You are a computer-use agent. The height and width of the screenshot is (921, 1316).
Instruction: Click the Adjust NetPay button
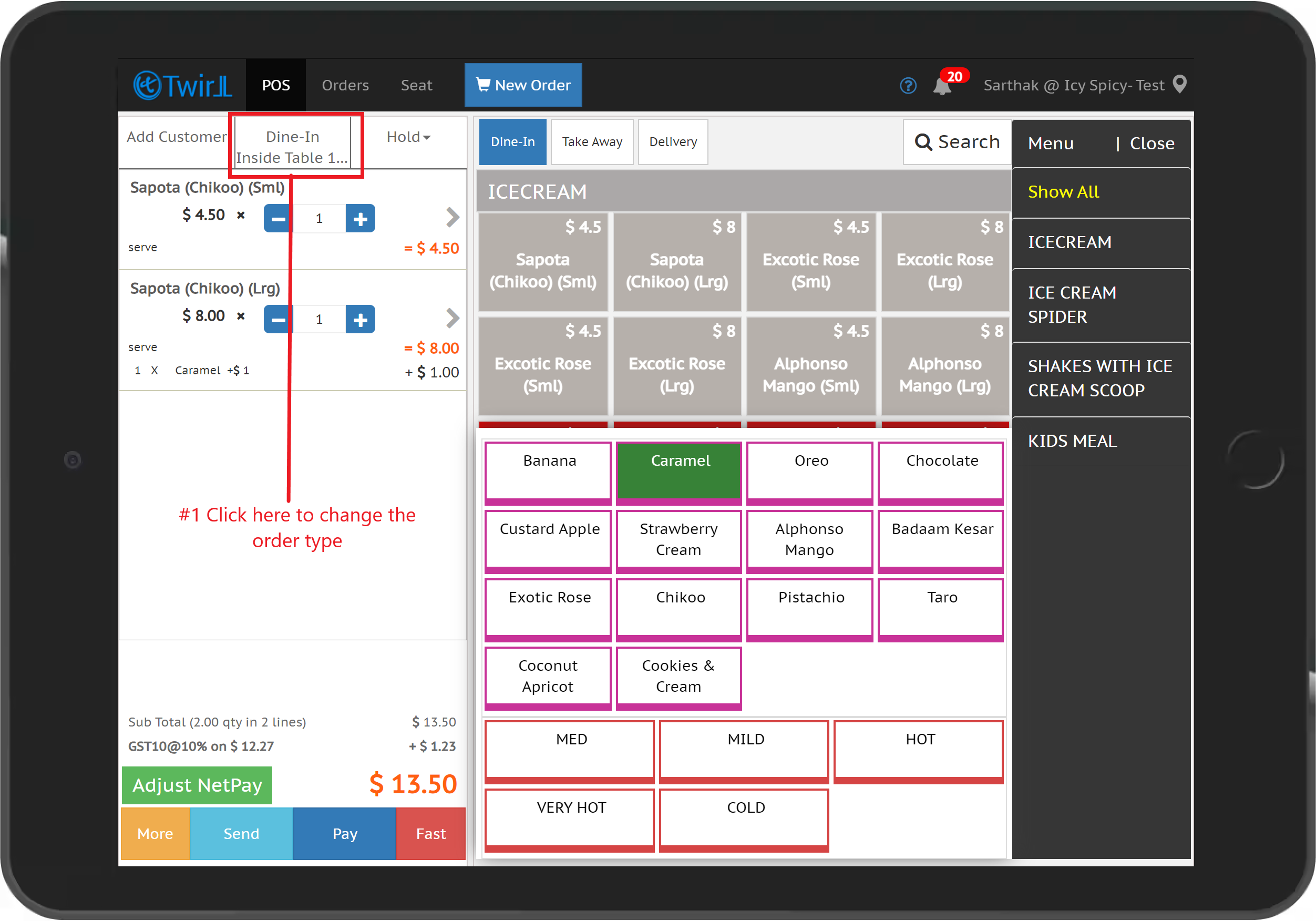pos(197,784)
